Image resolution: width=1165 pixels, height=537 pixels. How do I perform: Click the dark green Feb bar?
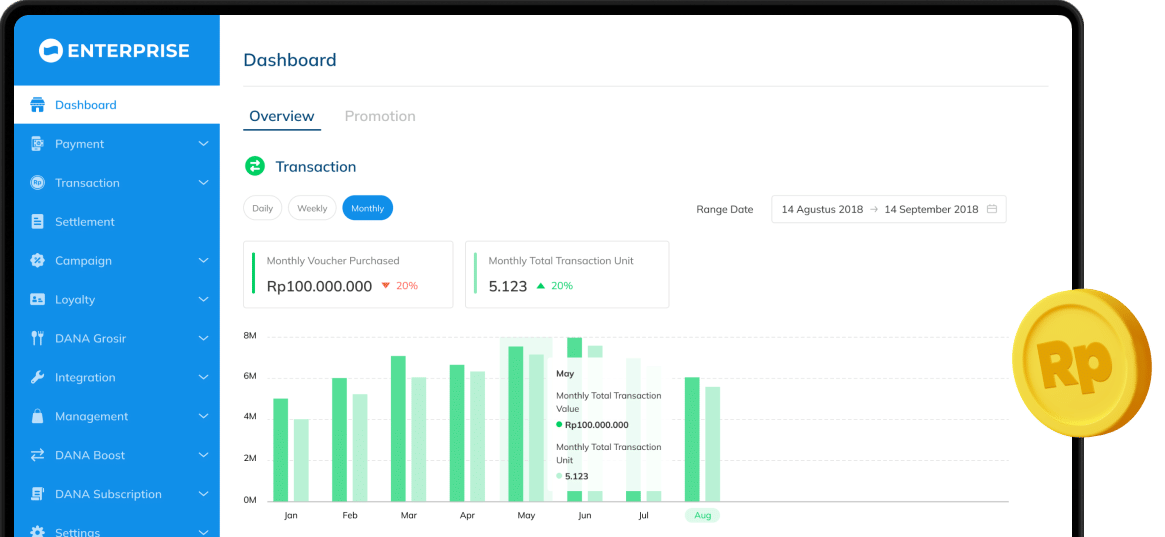[340, 439]
